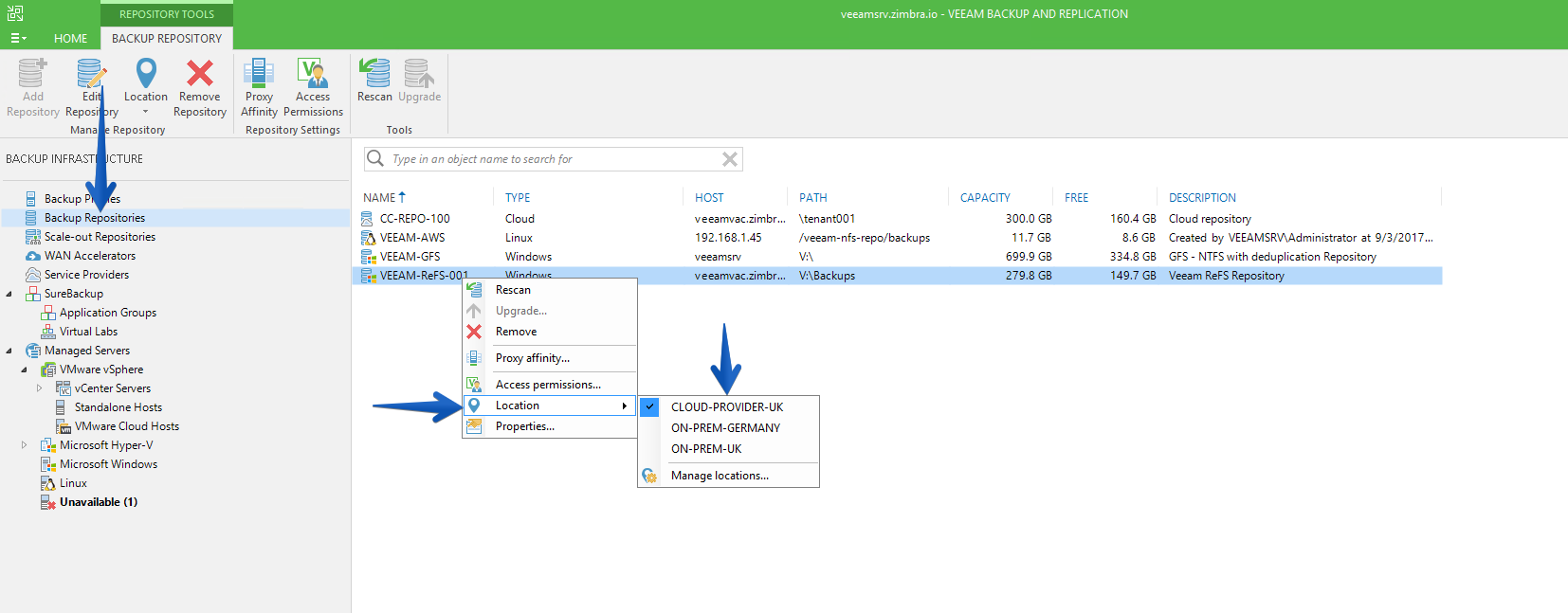Click the Virtual Labs tree icon
1568x613 pixels.
coord(48,332)
